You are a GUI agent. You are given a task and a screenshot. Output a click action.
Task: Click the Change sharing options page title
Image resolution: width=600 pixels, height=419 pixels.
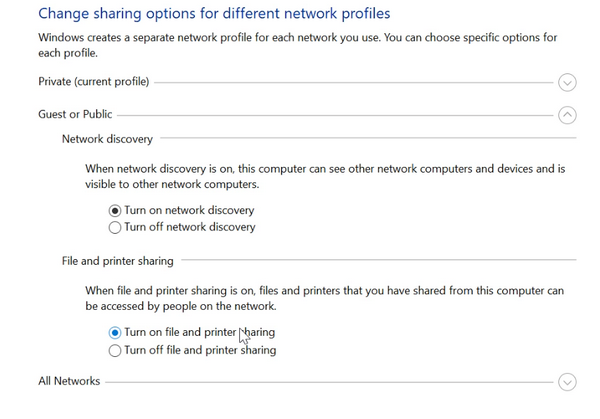tap(213, 14)
